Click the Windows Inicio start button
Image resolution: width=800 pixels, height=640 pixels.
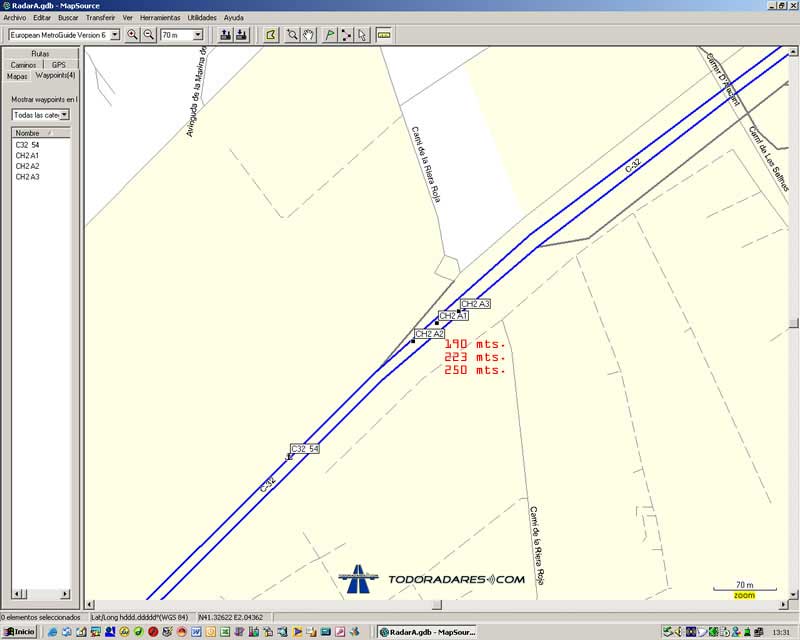pos(19,632)
